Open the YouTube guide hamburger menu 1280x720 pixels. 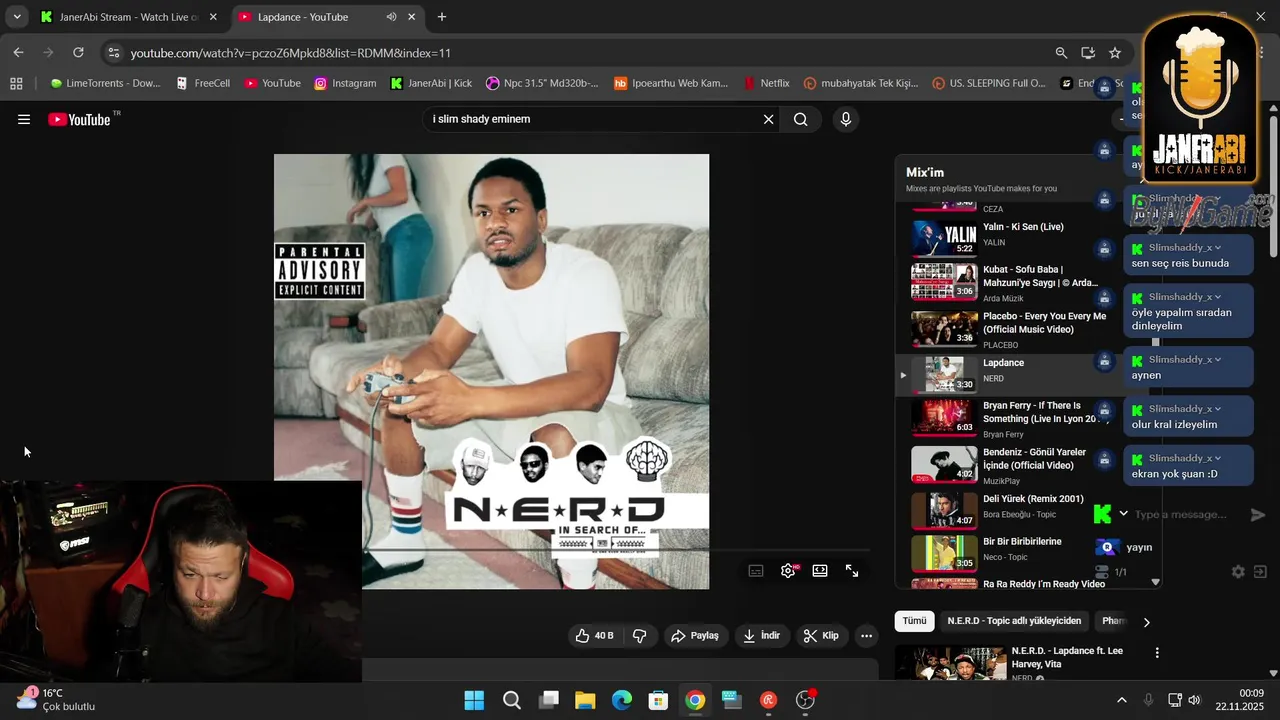(x=24, y=119)
